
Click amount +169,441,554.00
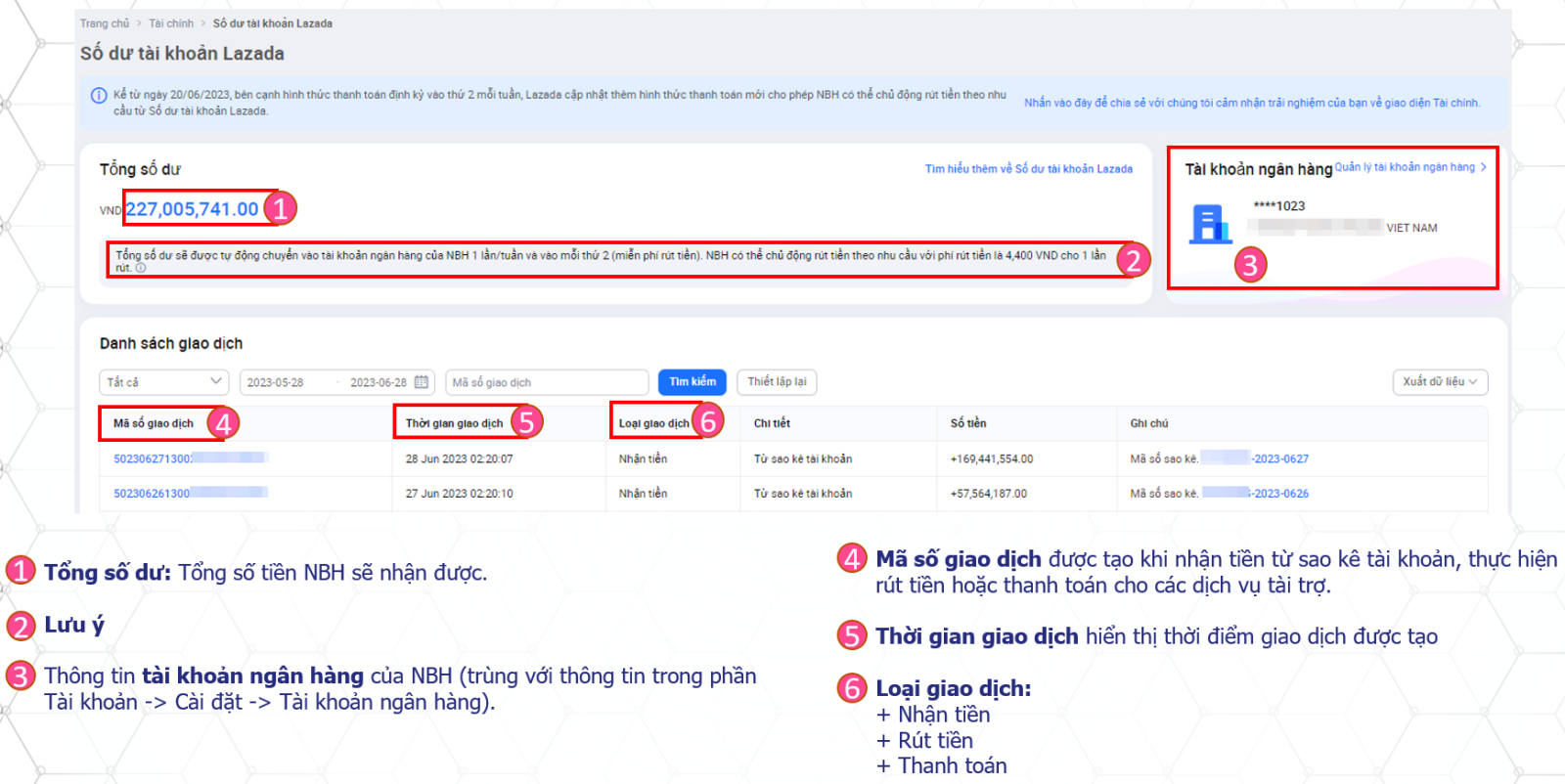pos(992,458)
